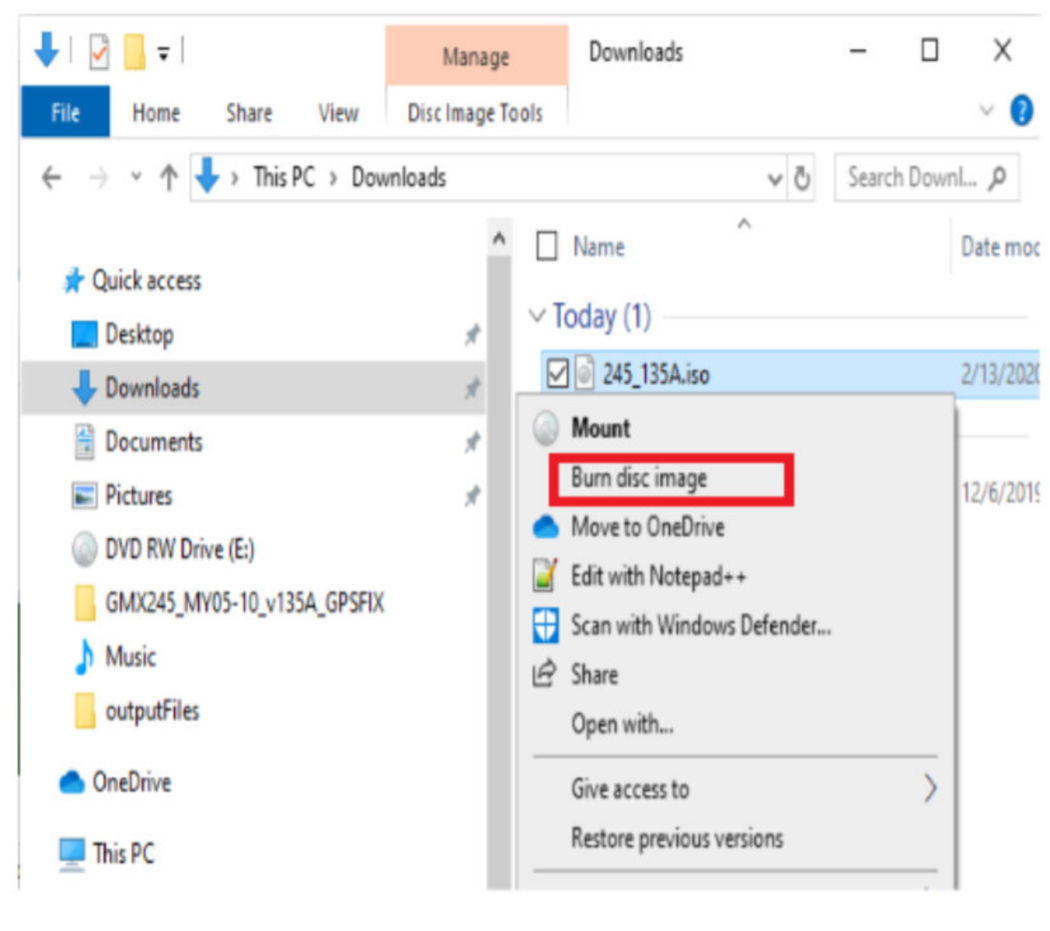This screenshot has width=1050, height=931.
Task: Toggle the select all items checkbox
Action: 547,246
